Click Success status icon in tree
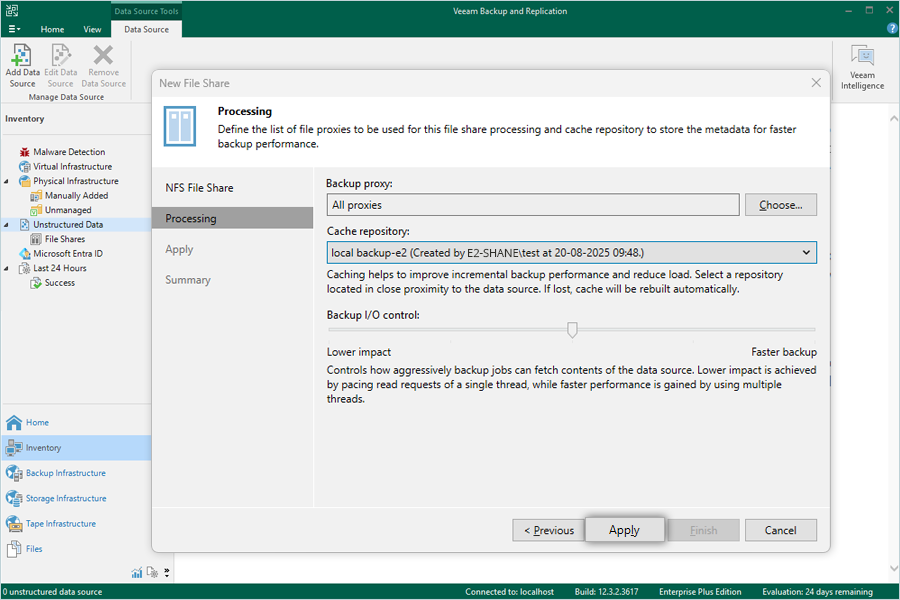Viewport: 900px width, 600px height. (x=36, y=283)
